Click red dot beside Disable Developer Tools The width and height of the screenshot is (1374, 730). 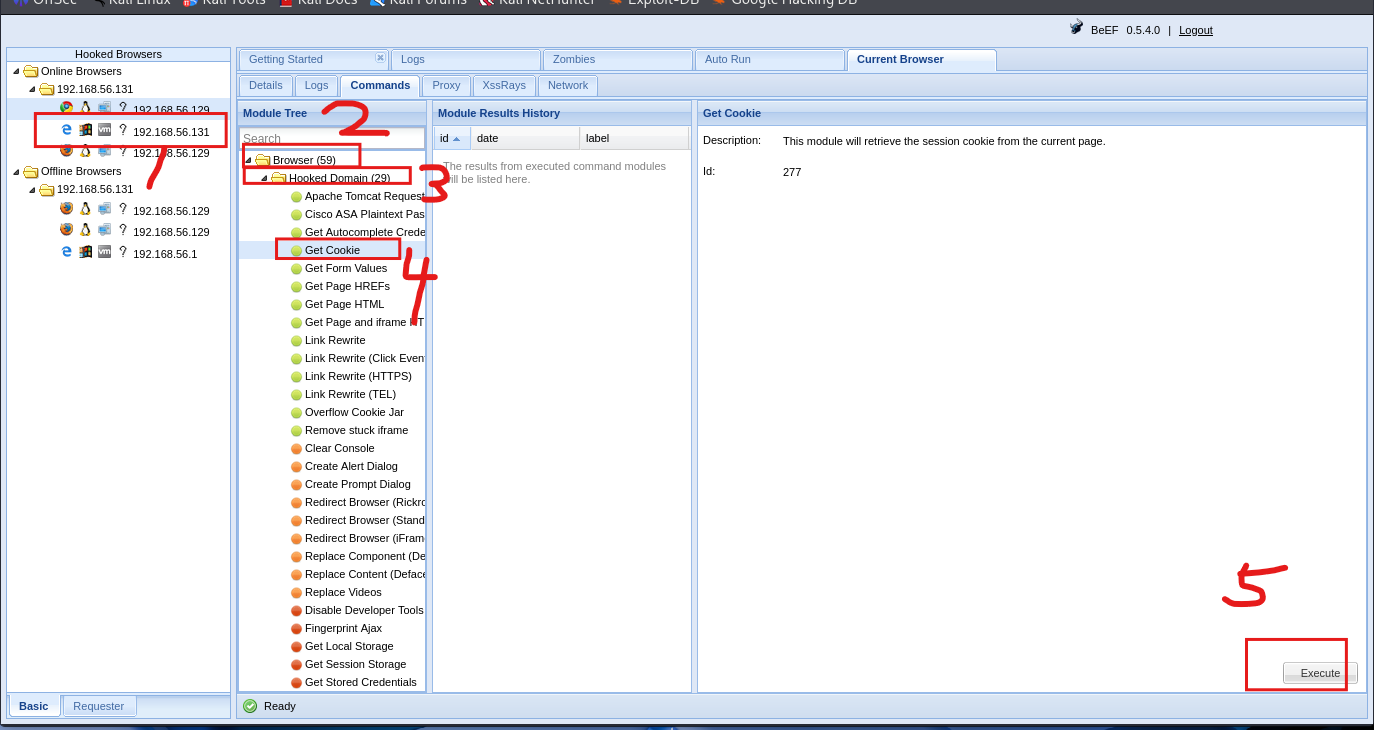point(296,610)
